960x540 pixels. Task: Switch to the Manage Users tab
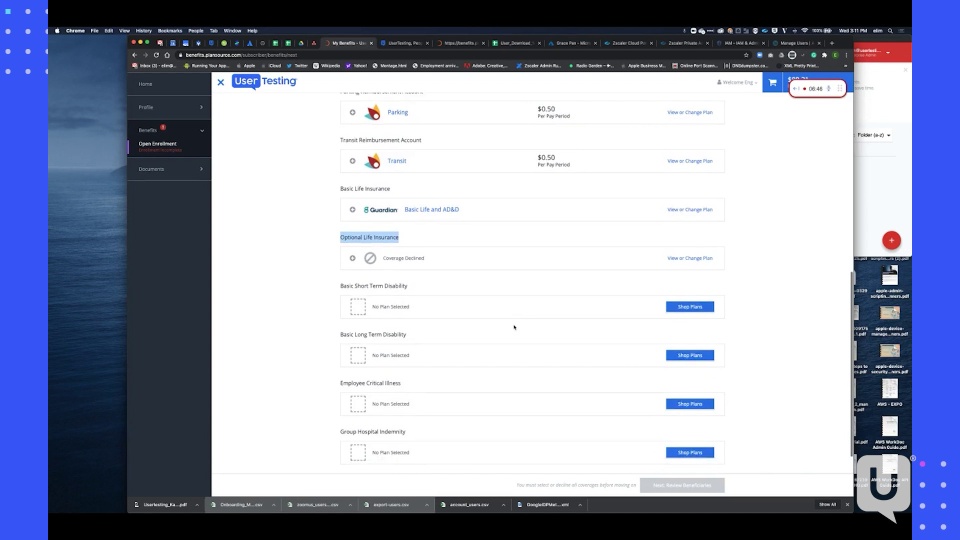click(x=796, y=43)
